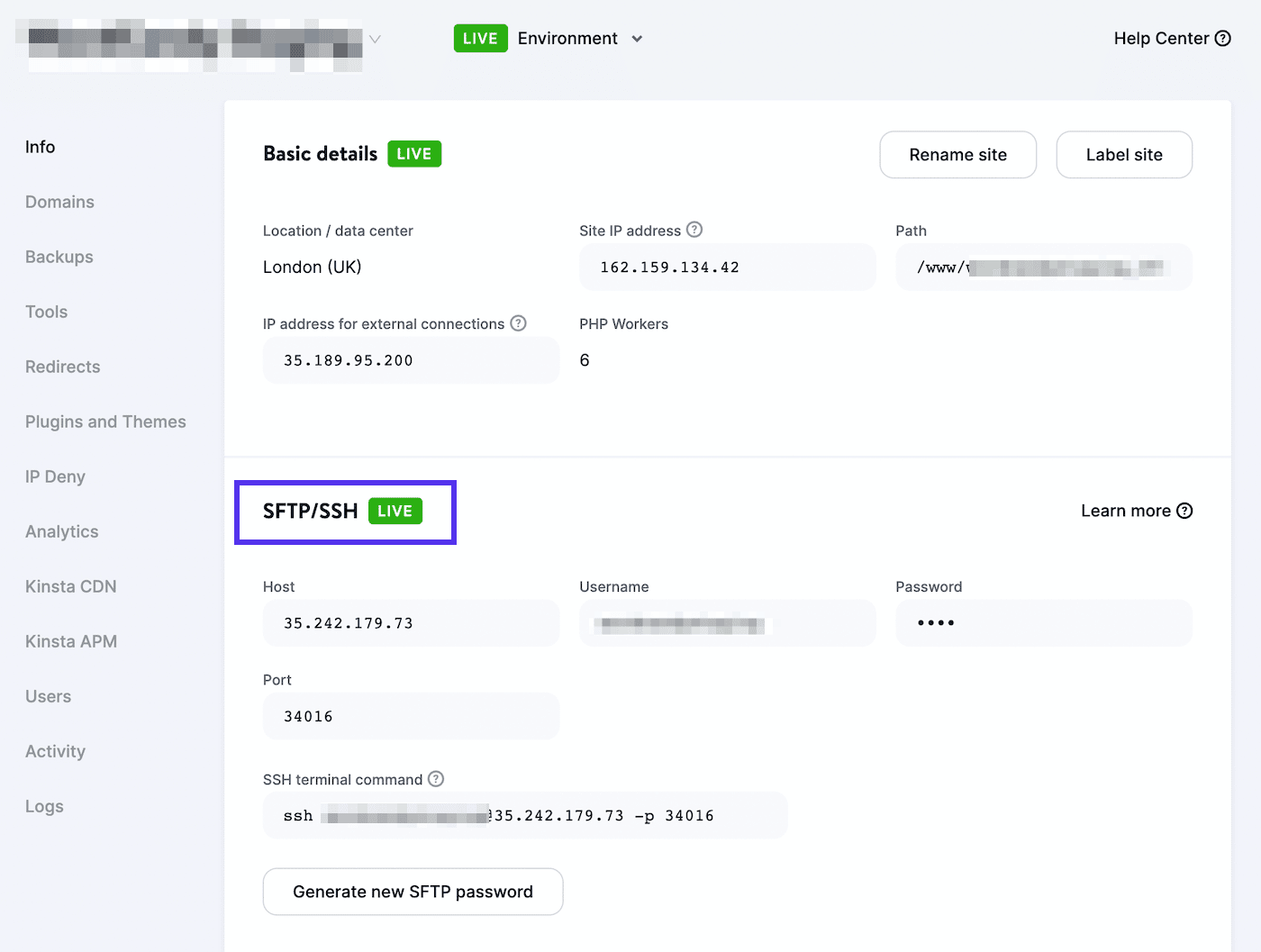Click the Rename site button
Image resolution: width=1261 pixels, height=952 pixels.
[957, 154]
